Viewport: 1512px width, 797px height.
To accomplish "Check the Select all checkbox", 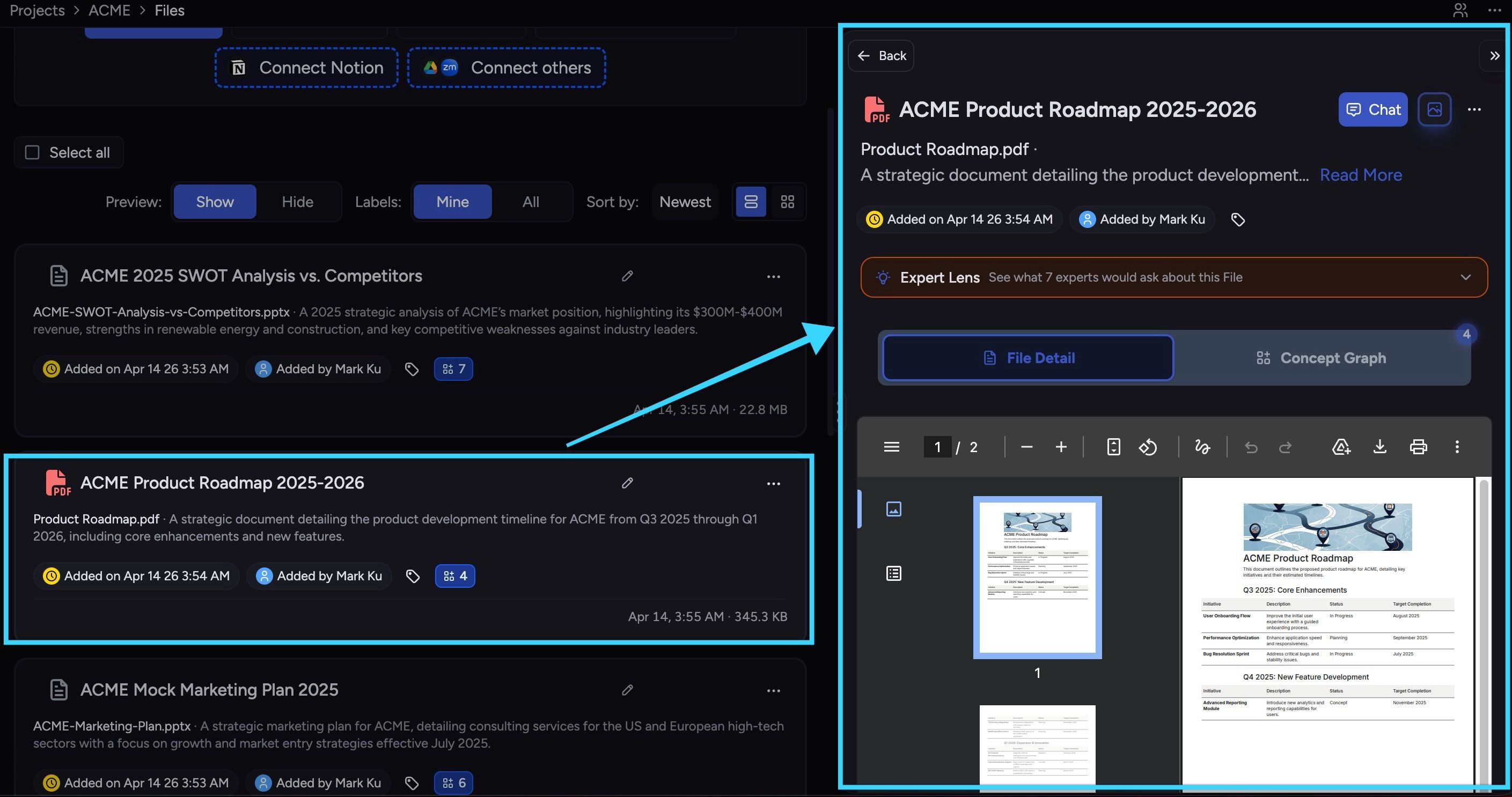I will [x=32, y=153].
